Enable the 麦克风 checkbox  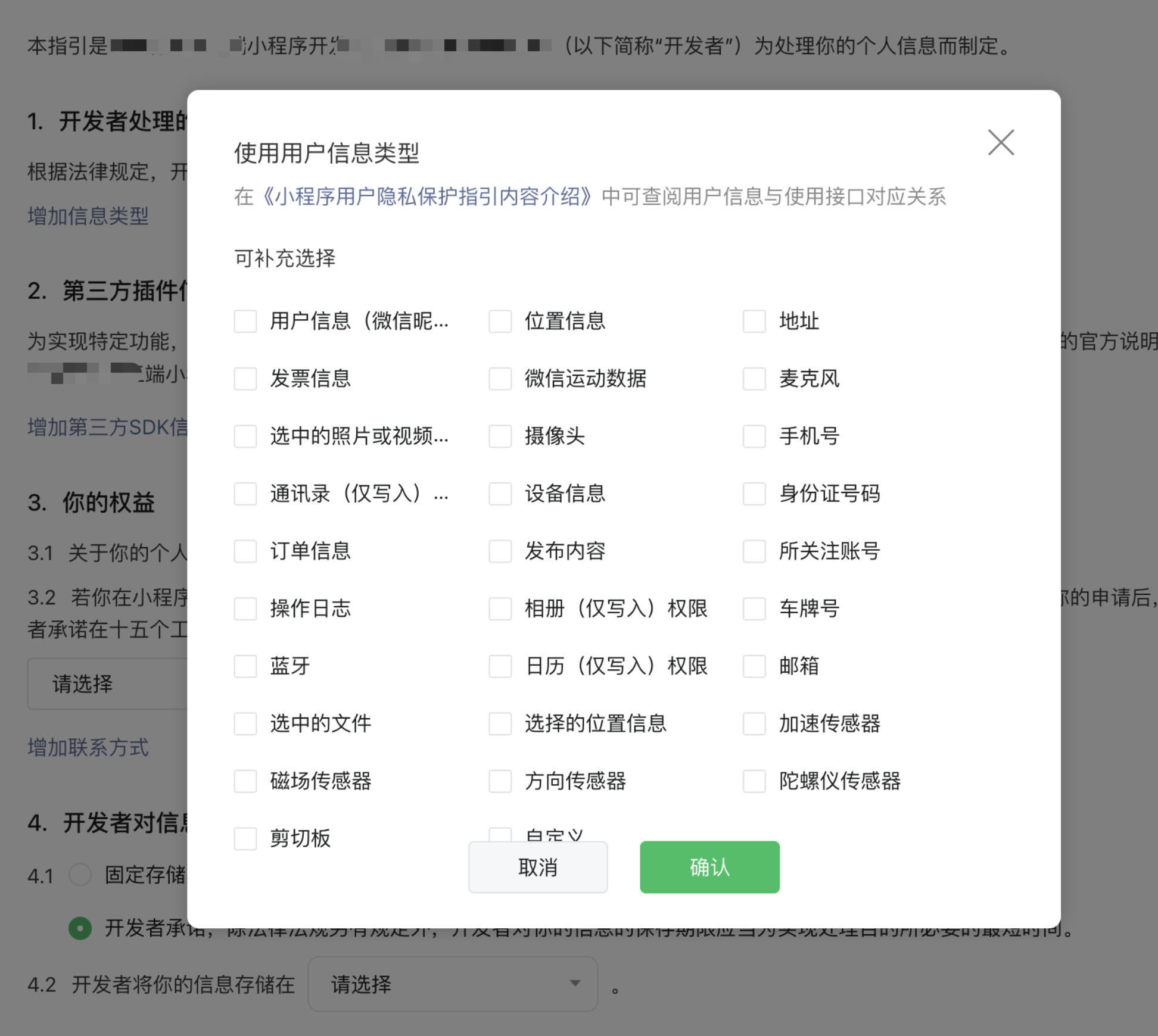point(754,379)
